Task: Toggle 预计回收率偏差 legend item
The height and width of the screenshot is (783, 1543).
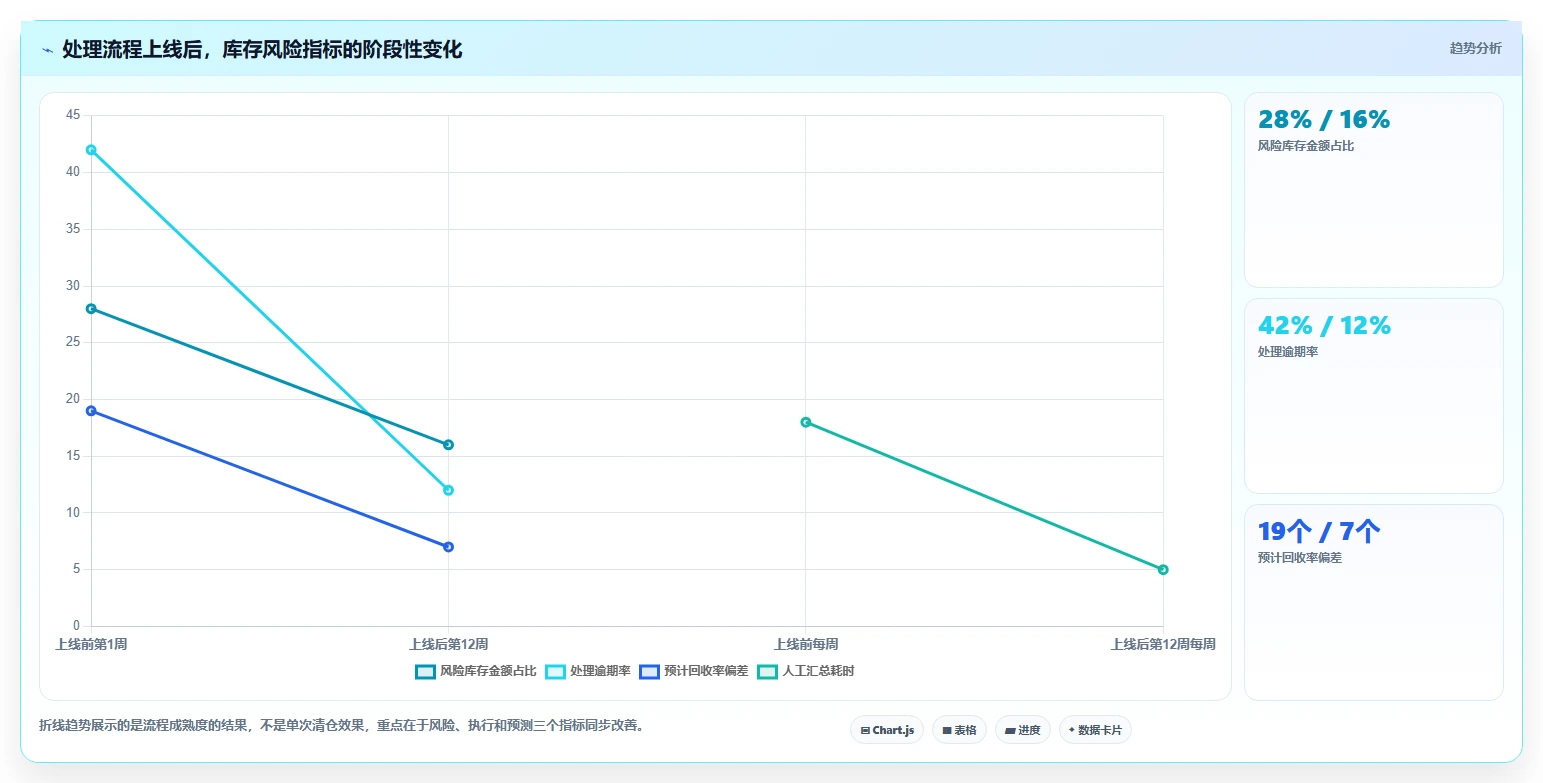Action: (694, 671)
